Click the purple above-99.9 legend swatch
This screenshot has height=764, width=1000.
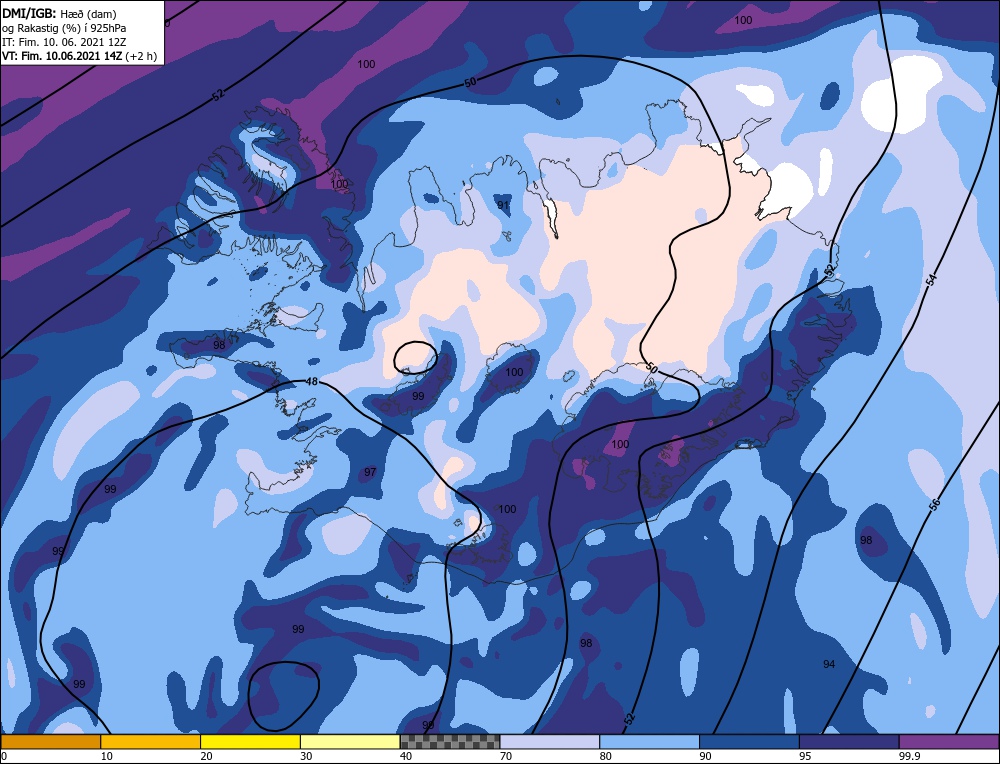click(x=949, y=741)
